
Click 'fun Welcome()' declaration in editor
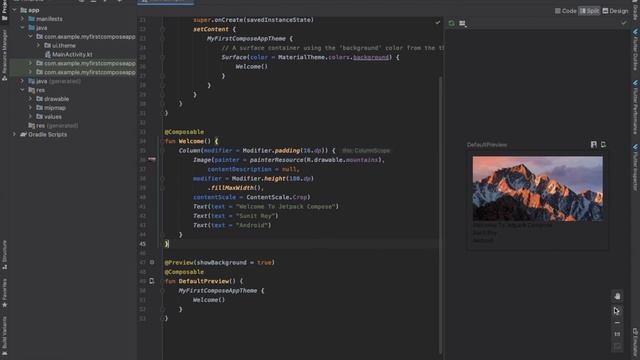coord(188,141)
